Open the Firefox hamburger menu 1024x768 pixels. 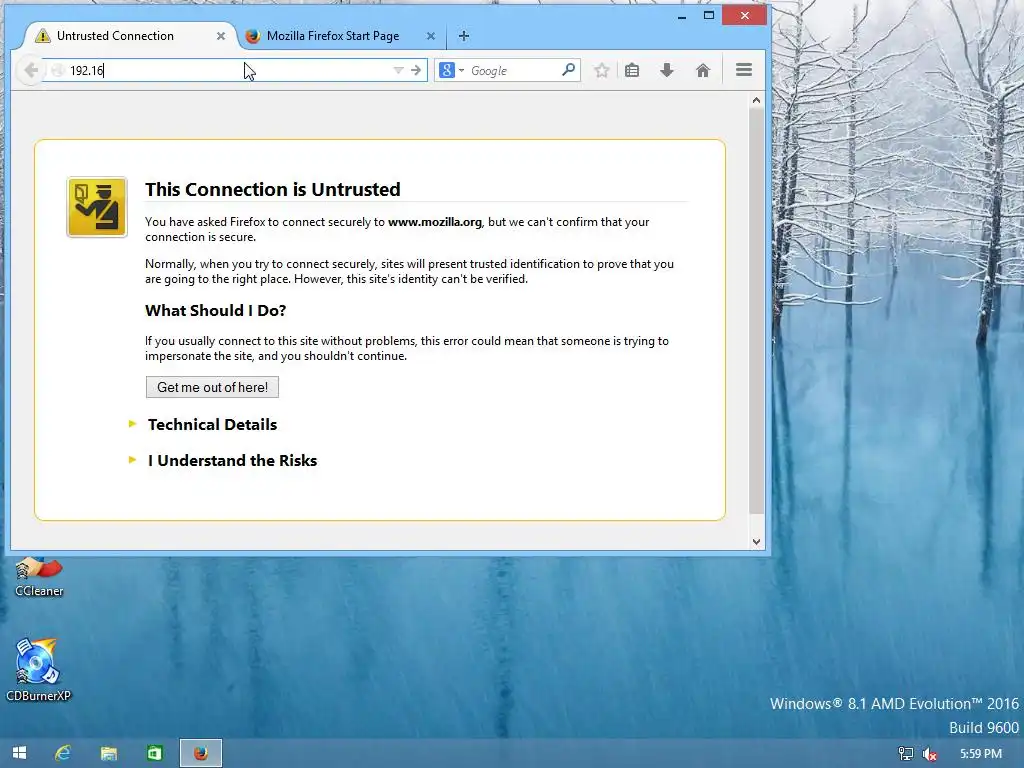click(x=744, y=70)
